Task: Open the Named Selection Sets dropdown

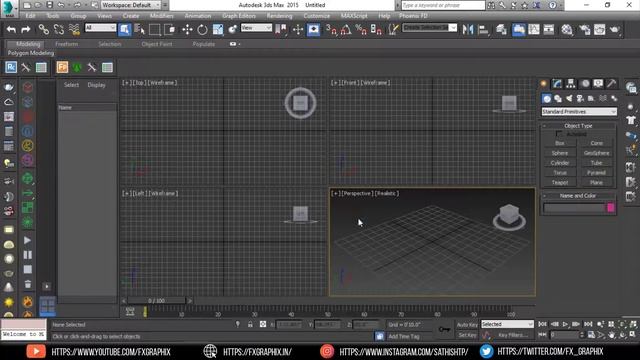Action: tap(429, 28)
